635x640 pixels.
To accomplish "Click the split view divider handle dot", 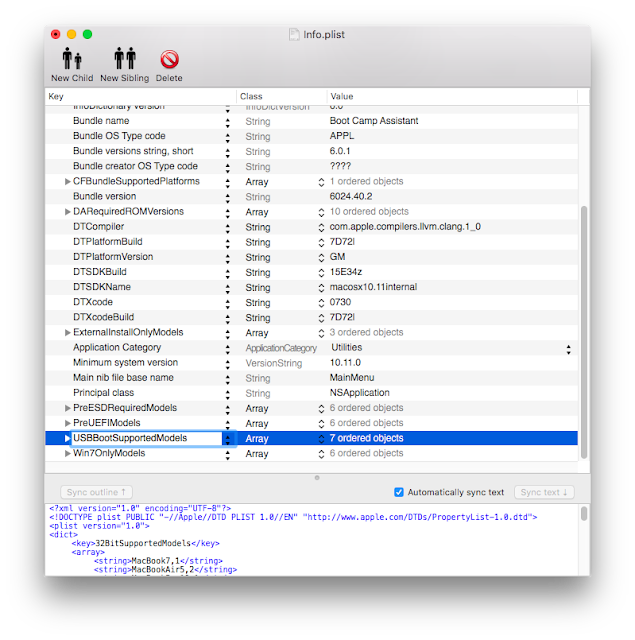I will coord(317,478).
